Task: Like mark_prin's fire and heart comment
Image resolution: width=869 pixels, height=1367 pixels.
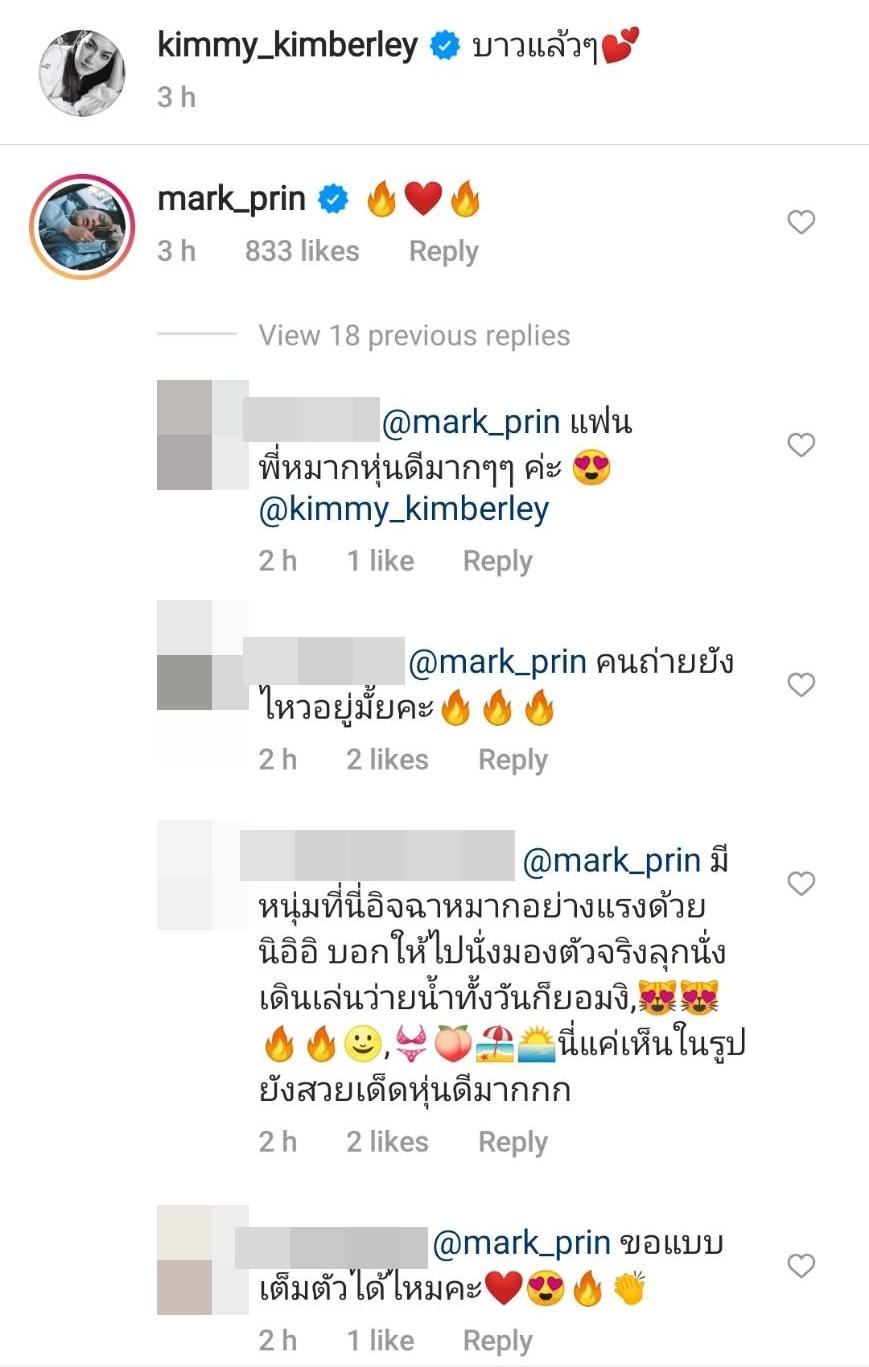Action: tap(801, 222)
